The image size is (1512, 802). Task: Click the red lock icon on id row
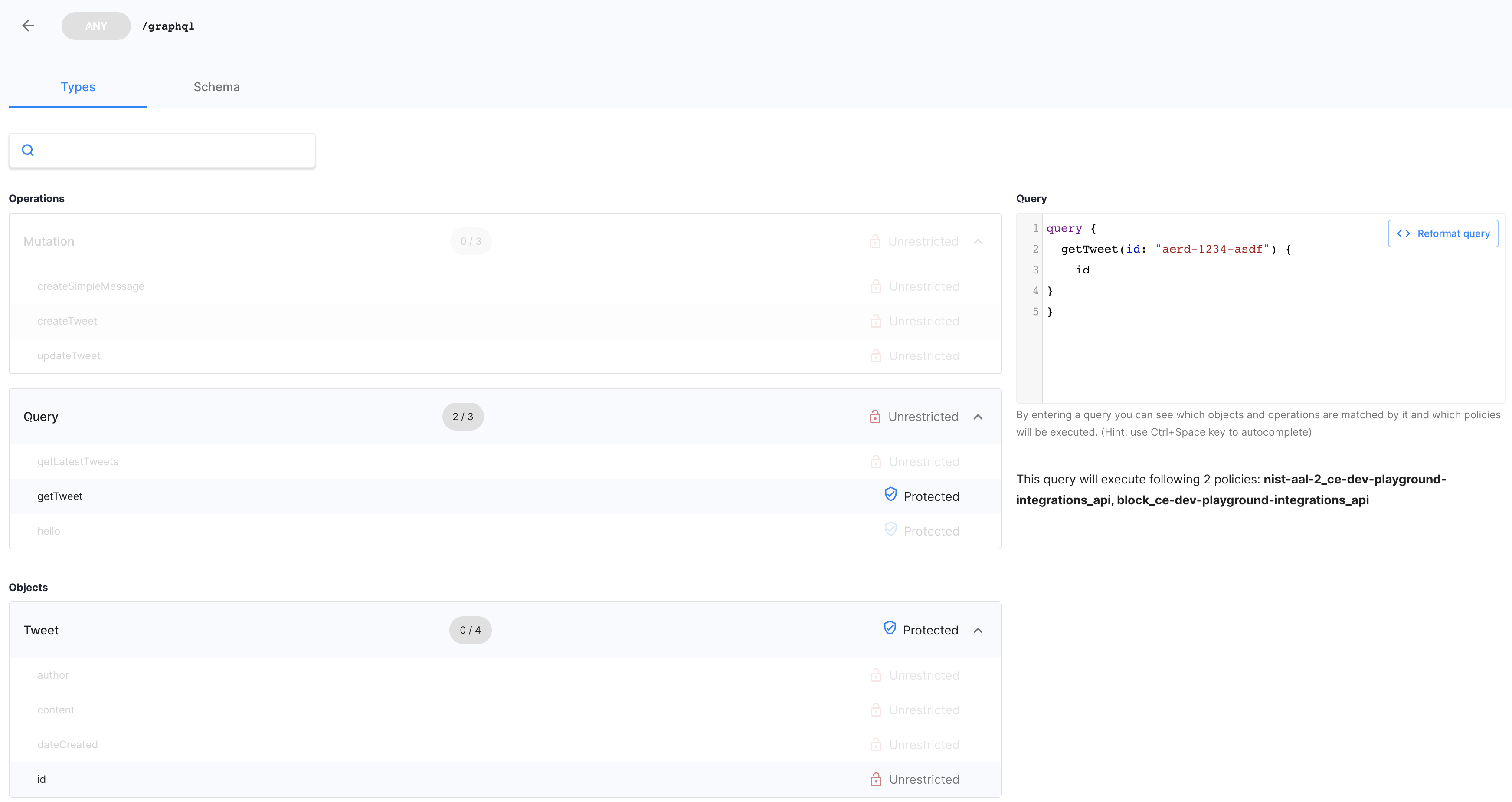[876, 779]
